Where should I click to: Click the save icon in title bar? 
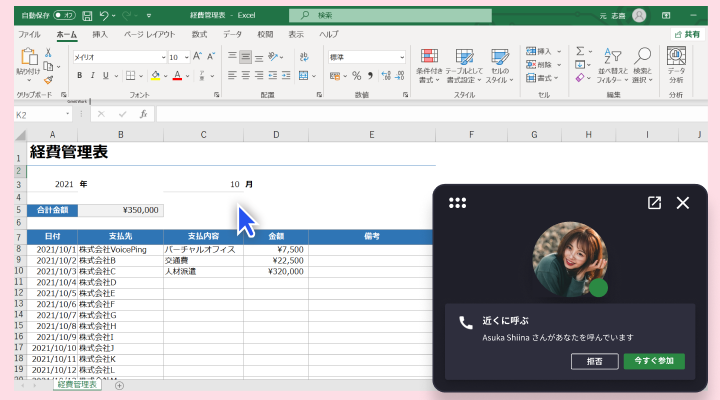tap(88, 16)
